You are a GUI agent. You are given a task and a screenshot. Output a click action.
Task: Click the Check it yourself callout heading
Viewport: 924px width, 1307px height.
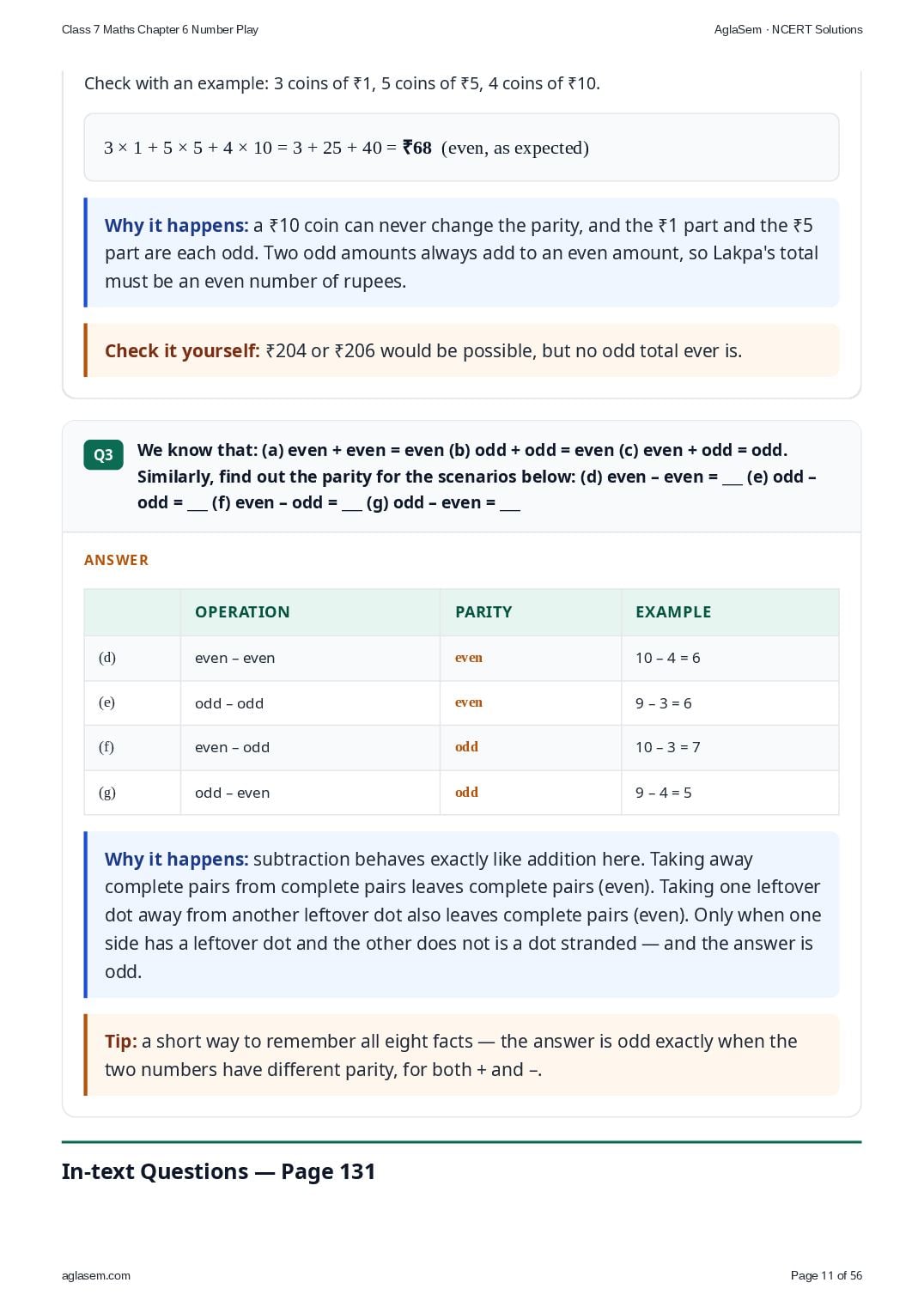point(182,350)
